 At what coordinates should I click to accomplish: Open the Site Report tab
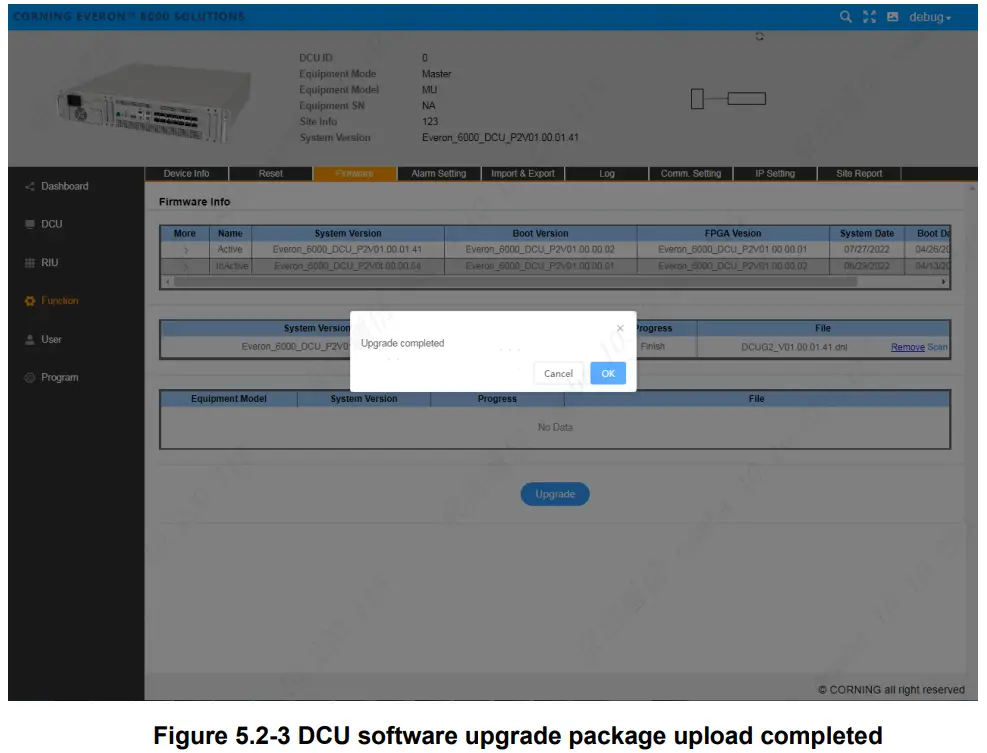tap(859, 174)
